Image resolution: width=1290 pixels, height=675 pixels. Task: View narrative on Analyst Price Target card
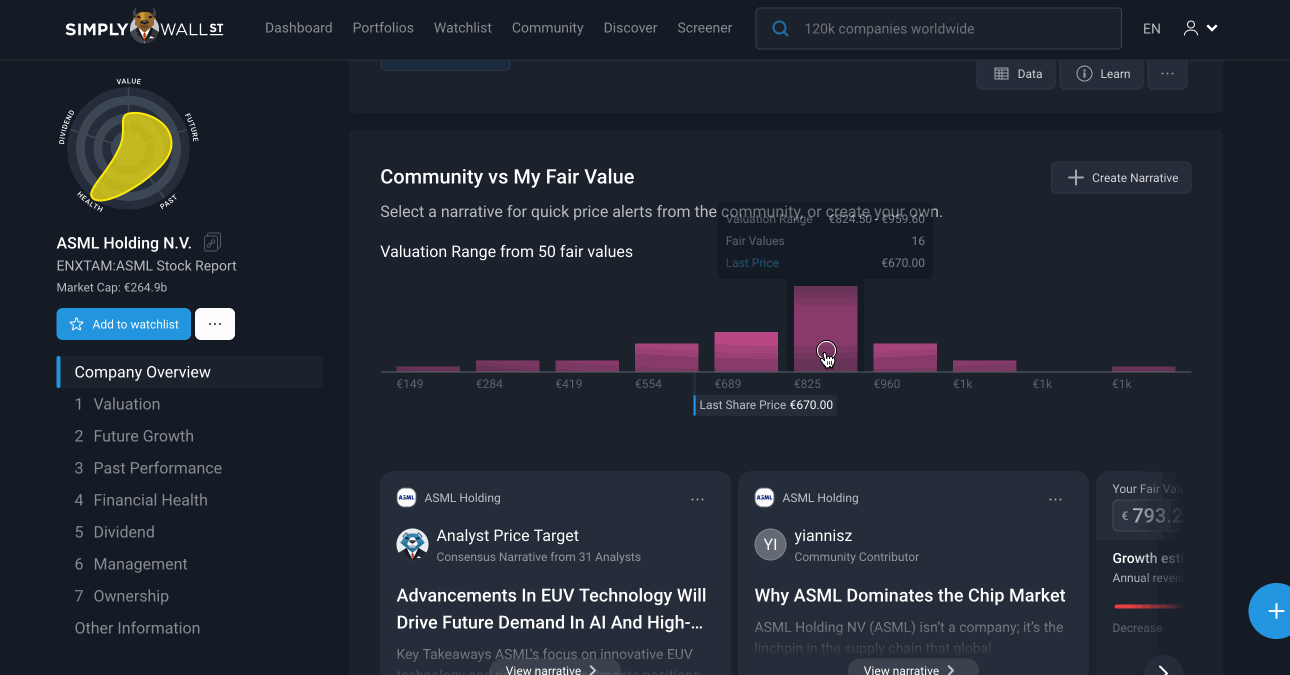[x=554, y=668]
